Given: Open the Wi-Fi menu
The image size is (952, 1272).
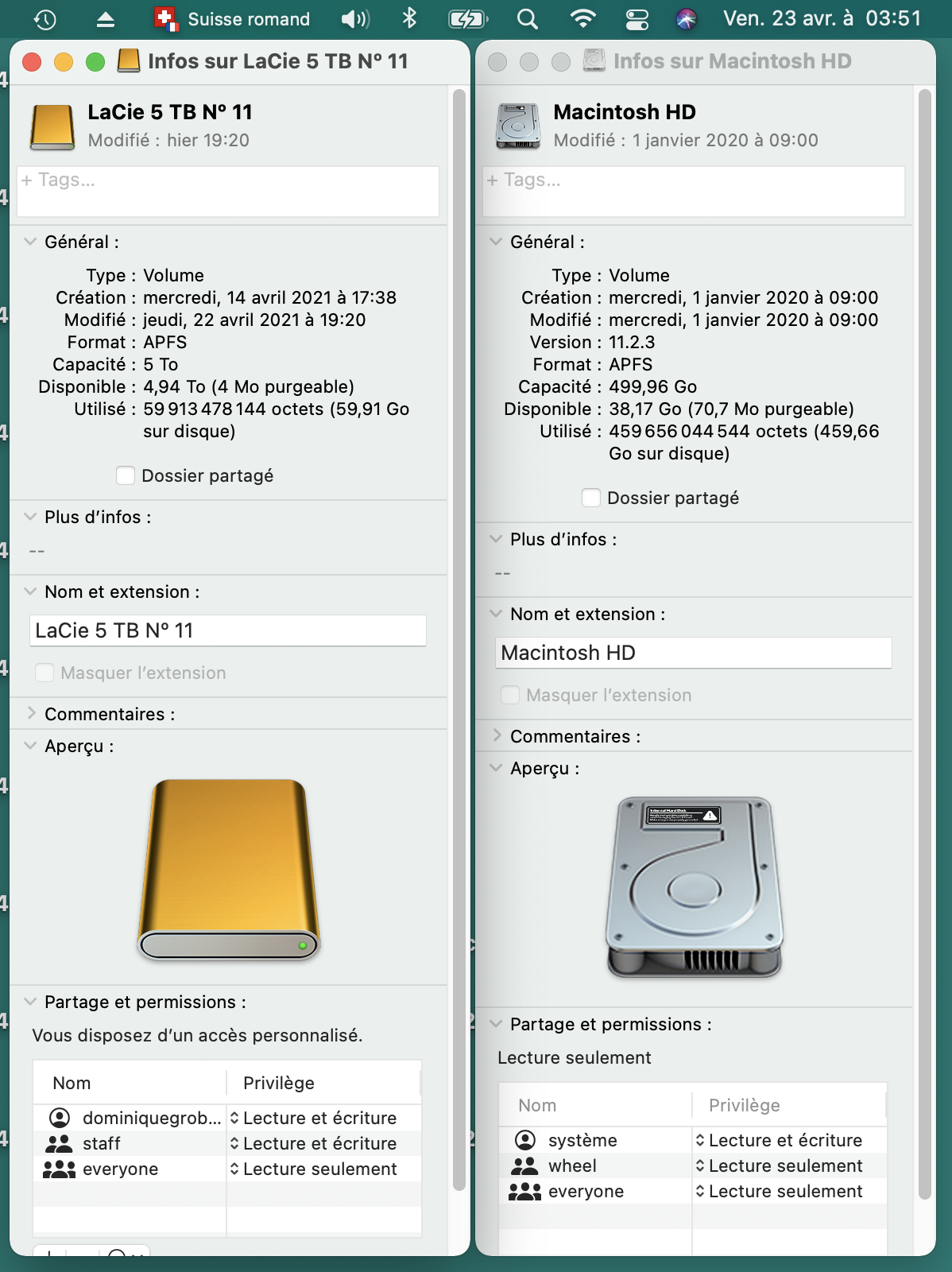Looking at the screenshot, I should click(583, 19).
